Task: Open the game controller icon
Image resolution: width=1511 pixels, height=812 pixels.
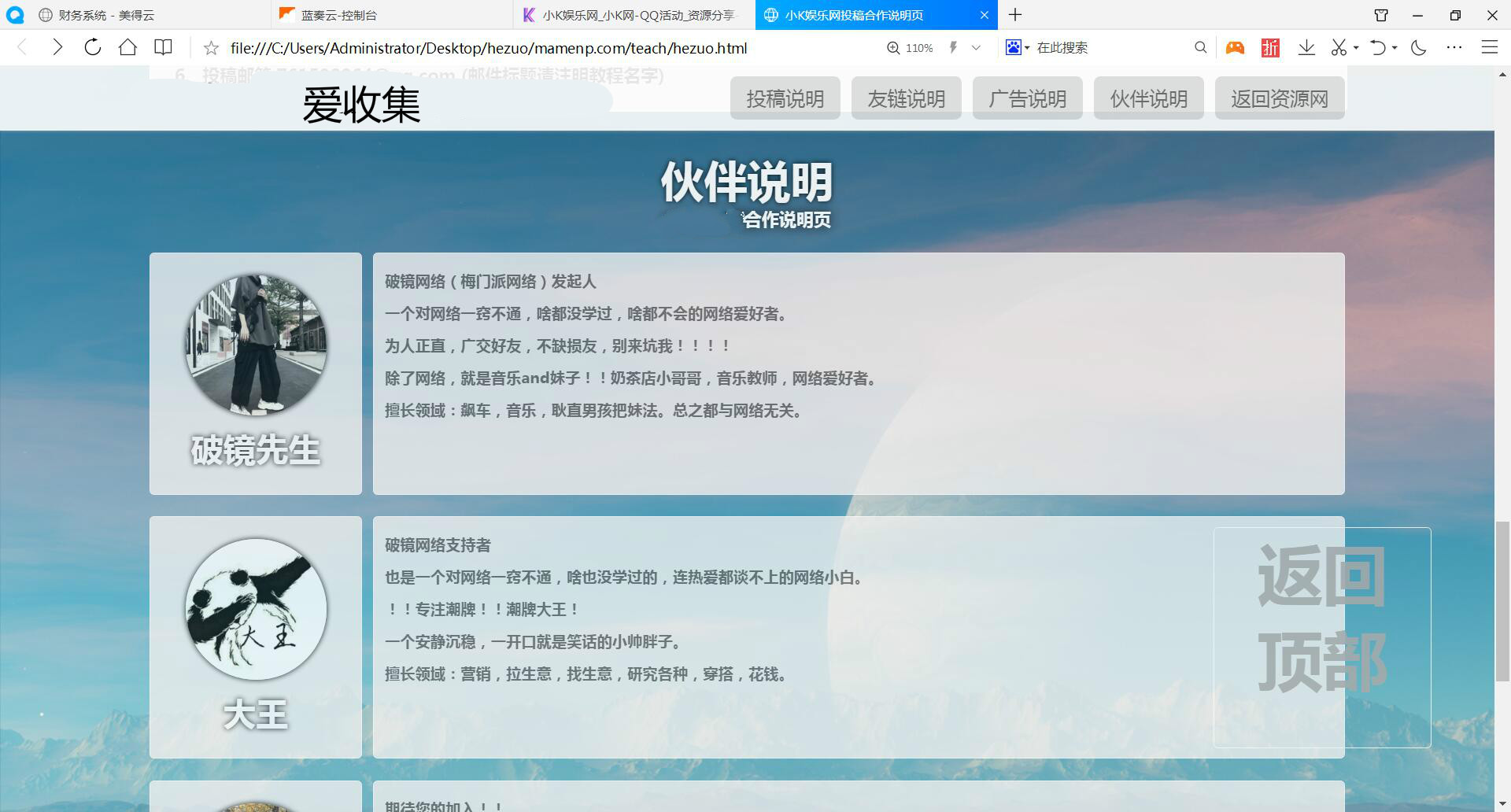Action: point(1235,48)
